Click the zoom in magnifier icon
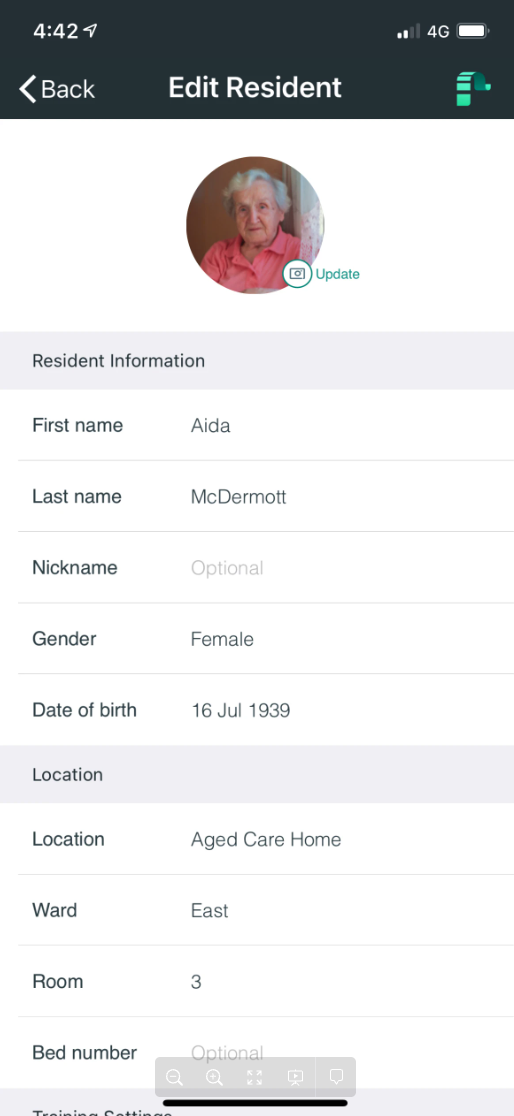The image size is (514, 1116). coord(214,1077)
